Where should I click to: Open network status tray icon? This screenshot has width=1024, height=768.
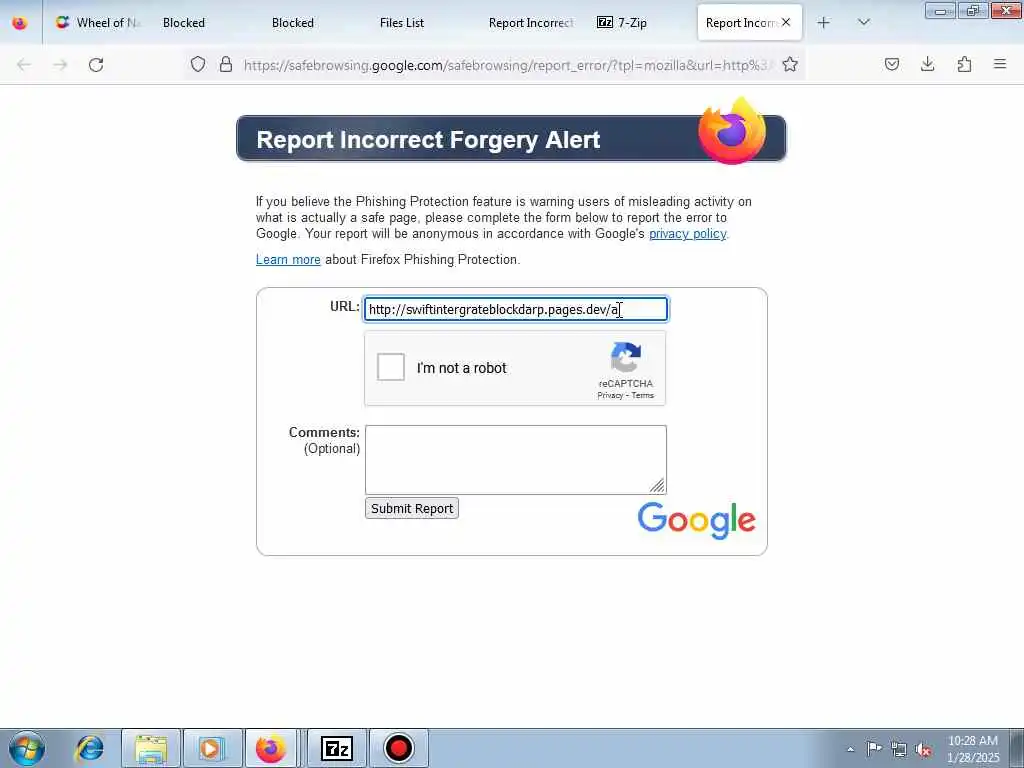point(899,749)
